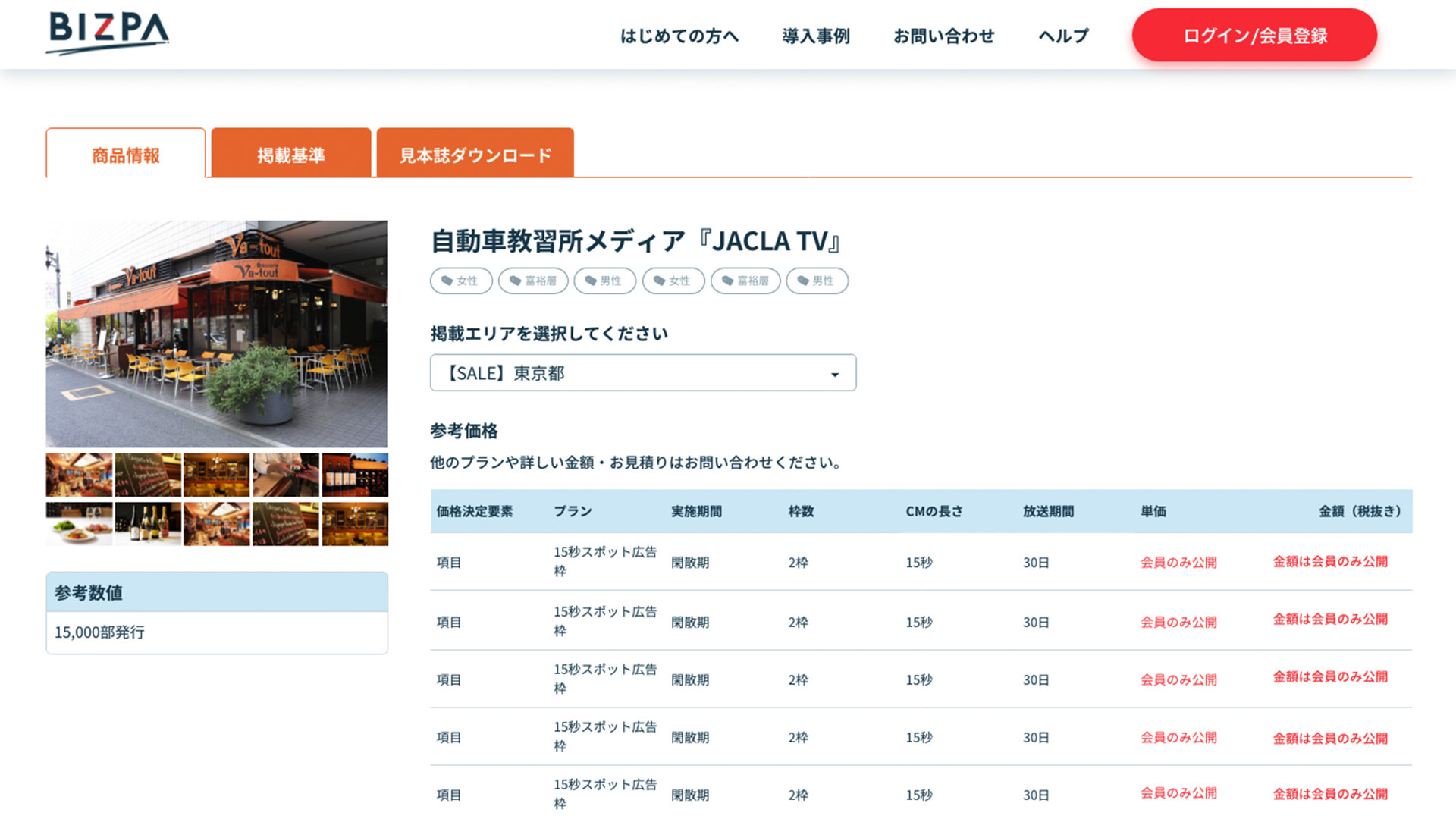
Task: Open the お問い合わせ page
Action: pos(945,36)
